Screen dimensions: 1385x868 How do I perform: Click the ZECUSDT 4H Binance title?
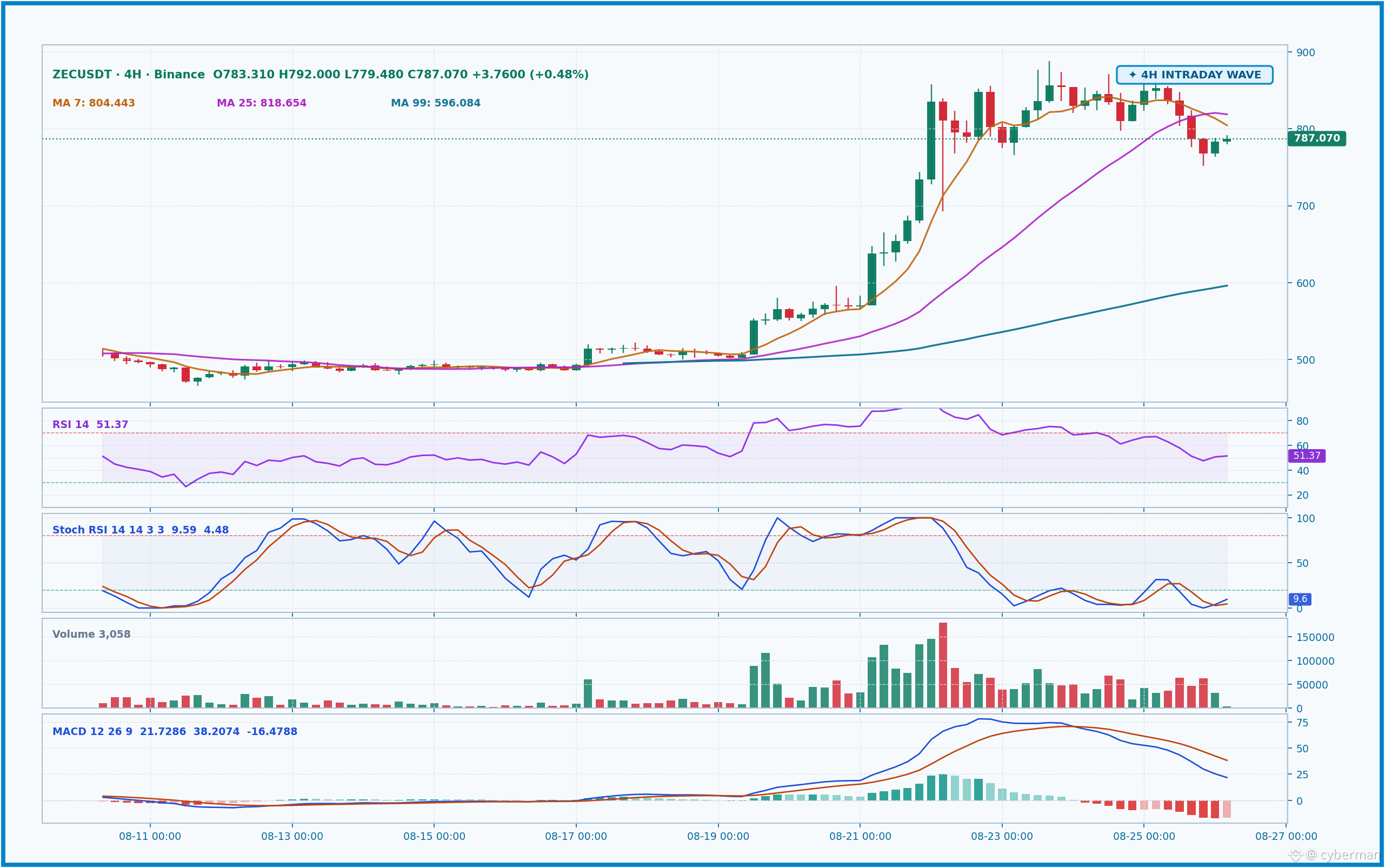129,75
